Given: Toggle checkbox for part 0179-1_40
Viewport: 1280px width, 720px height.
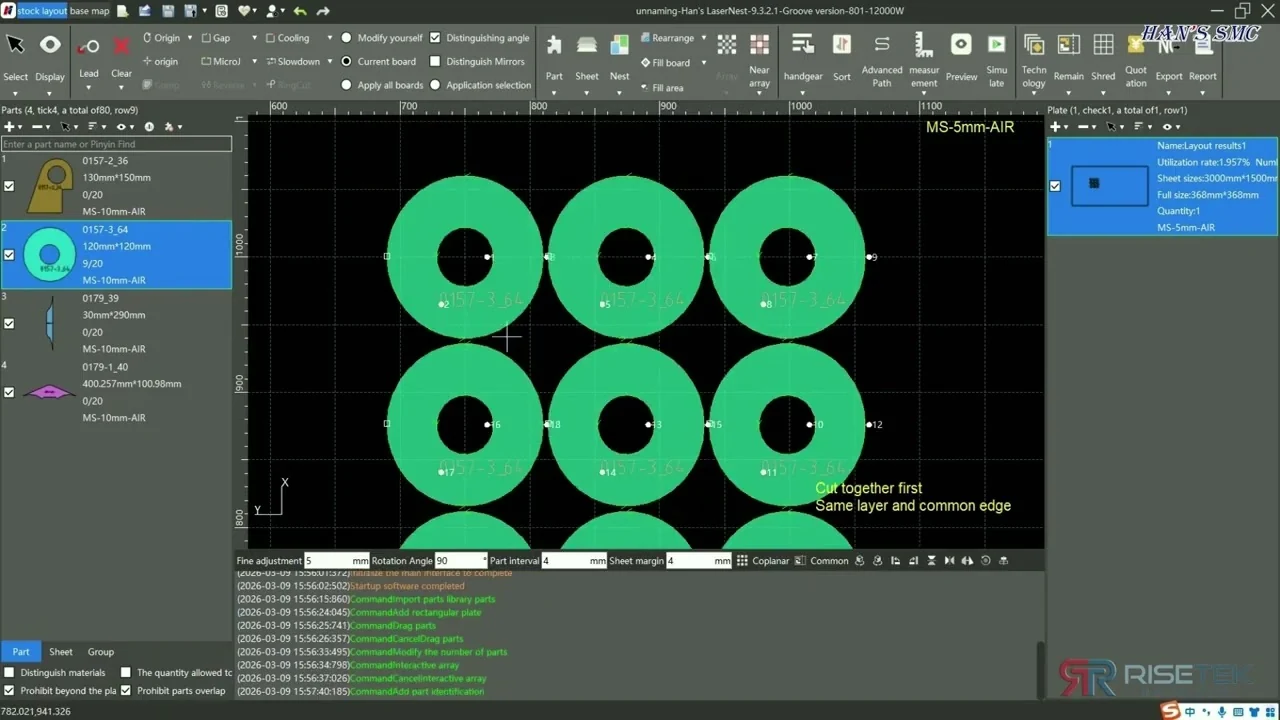Looking at the screenshot, I should click(9, 392).
